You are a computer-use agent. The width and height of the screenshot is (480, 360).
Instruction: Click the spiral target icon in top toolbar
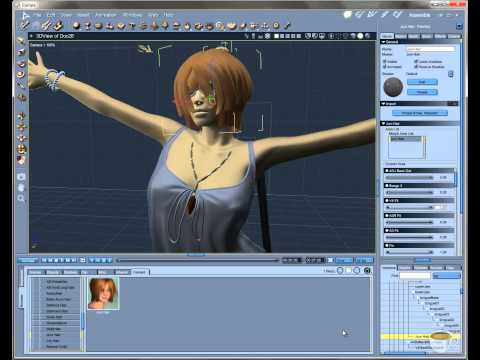(220, 25)
